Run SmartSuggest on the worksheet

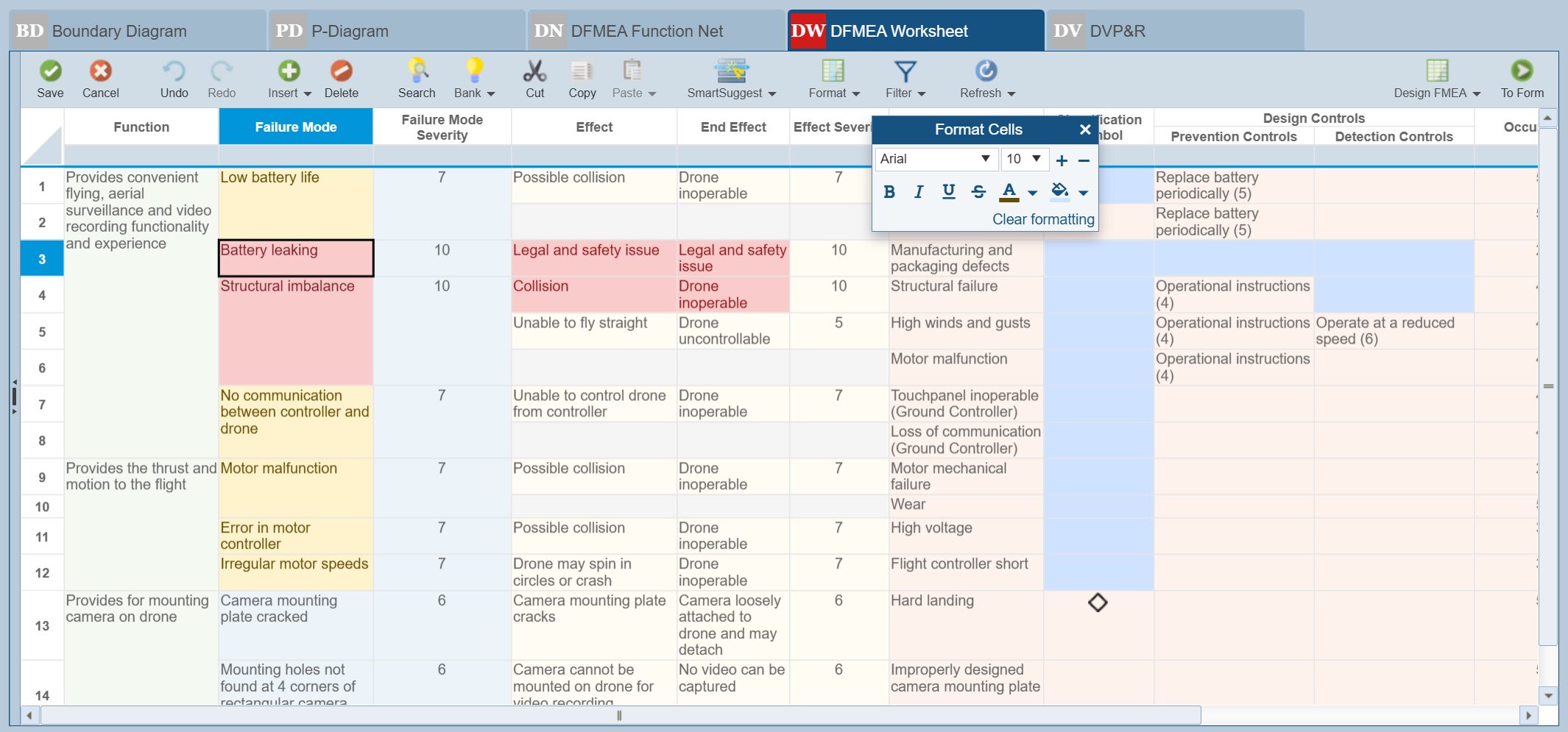(731, 78)
